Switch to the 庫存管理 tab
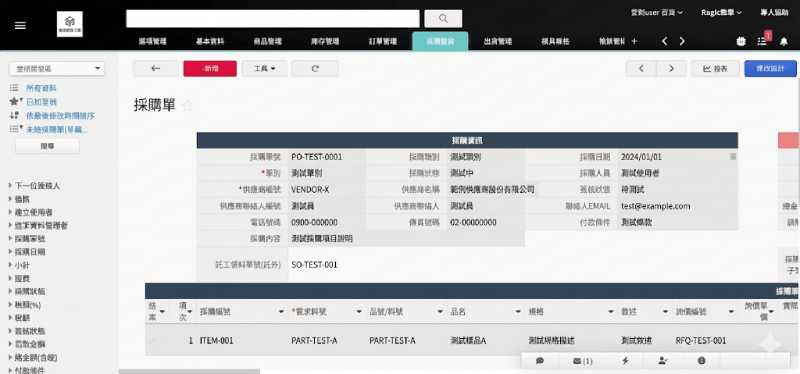The height and width of the screenshot is (374, 800). click(325, 42)
